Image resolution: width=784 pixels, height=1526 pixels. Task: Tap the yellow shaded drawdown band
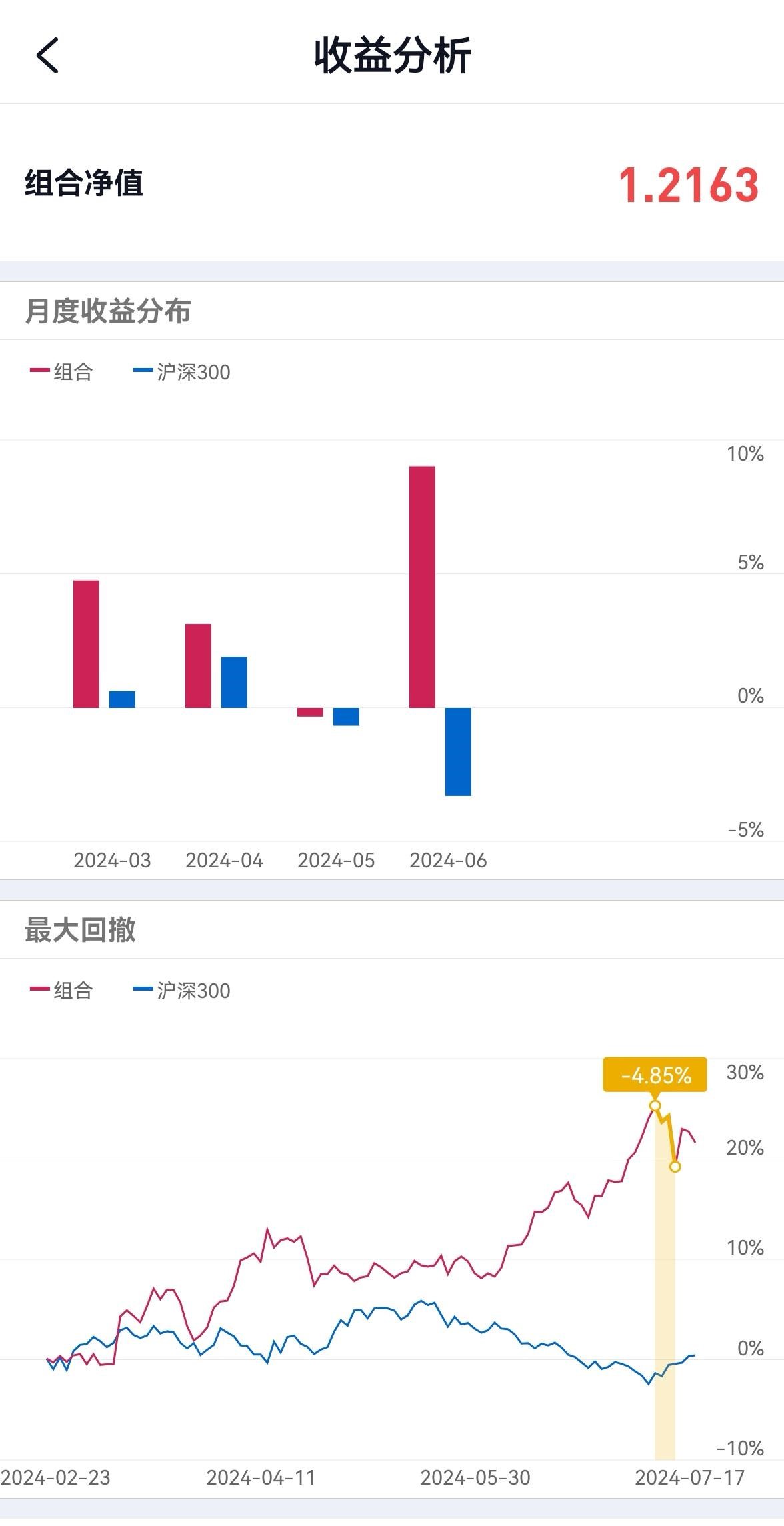[665, 1320]
